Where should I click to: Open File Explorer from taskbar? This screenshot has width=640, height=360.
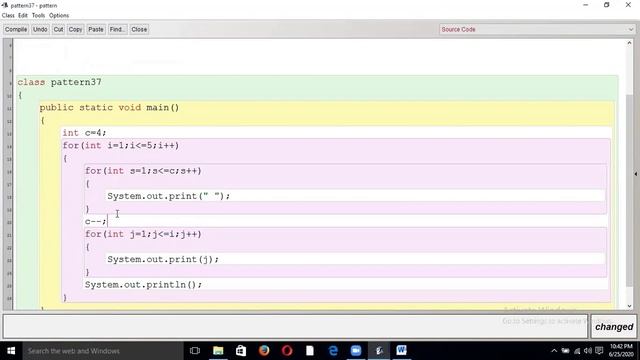(x=218, y=351)
